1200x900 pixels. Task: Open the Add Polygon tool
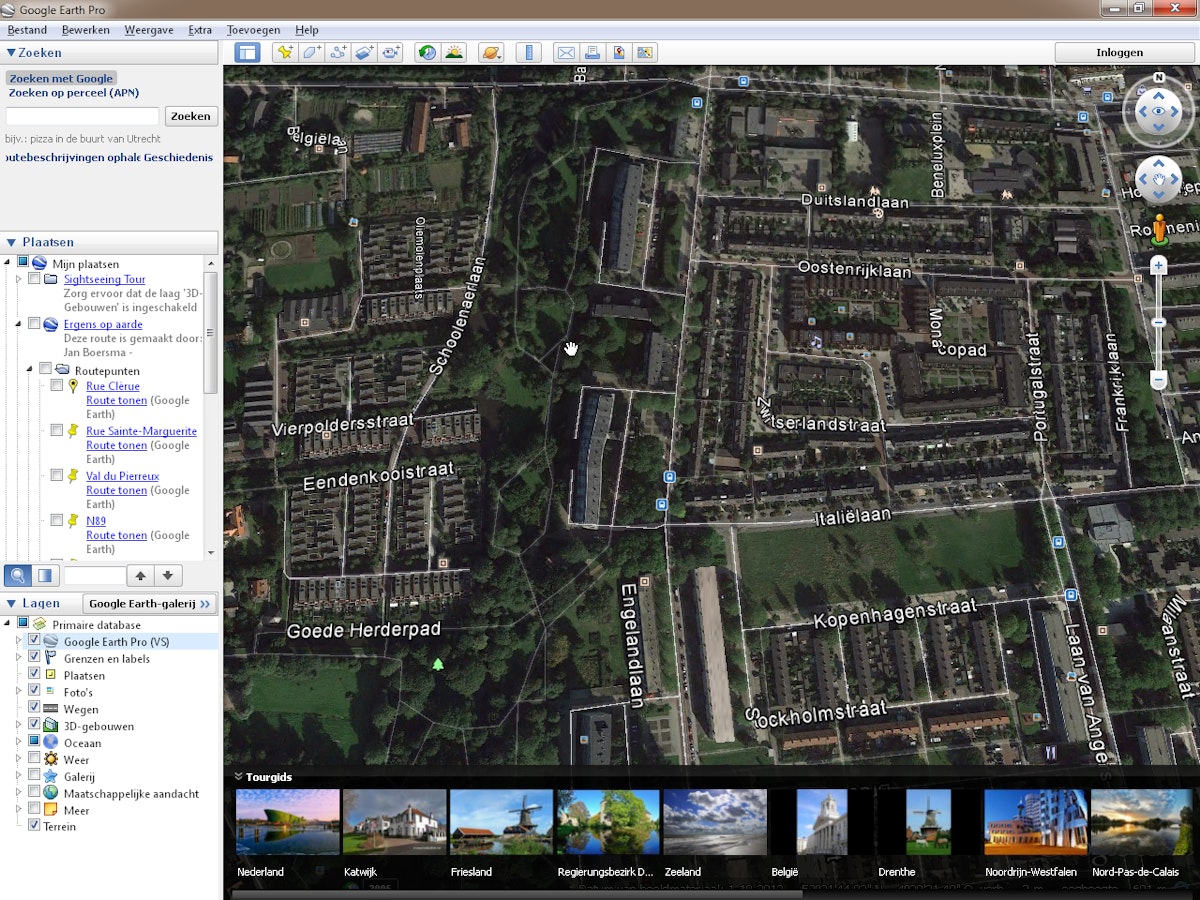(x=311, y=52)
